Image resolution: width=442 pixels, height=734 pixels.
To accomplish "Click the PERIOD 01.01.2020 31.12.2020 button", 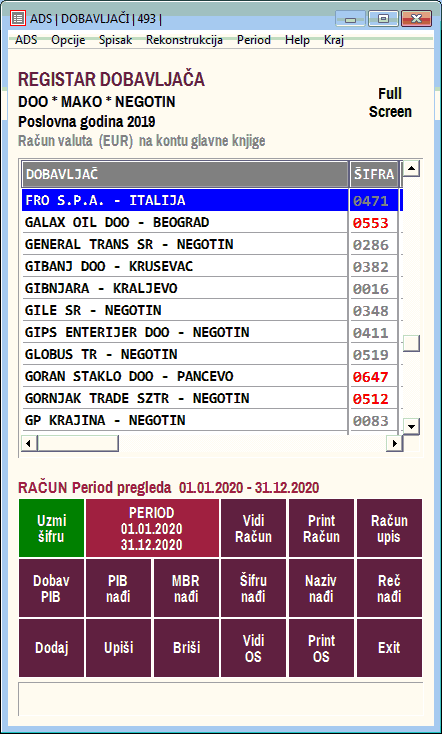I will [152, 528].
